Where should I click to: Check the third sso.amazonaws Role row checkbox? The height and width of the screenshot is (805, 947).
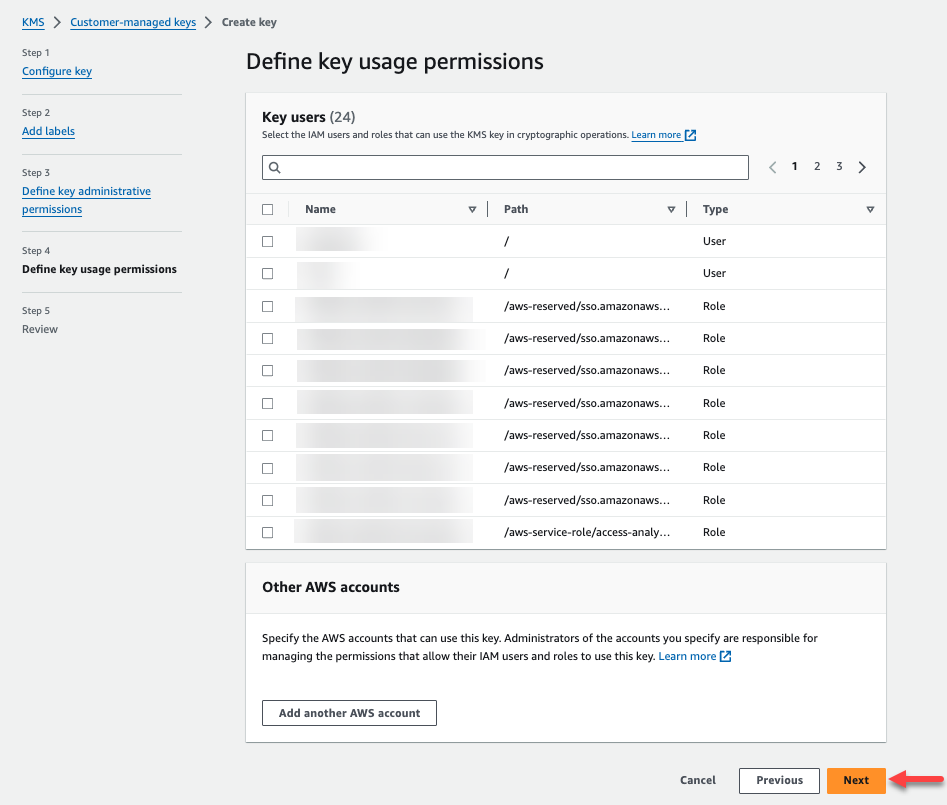click(268, 371)
